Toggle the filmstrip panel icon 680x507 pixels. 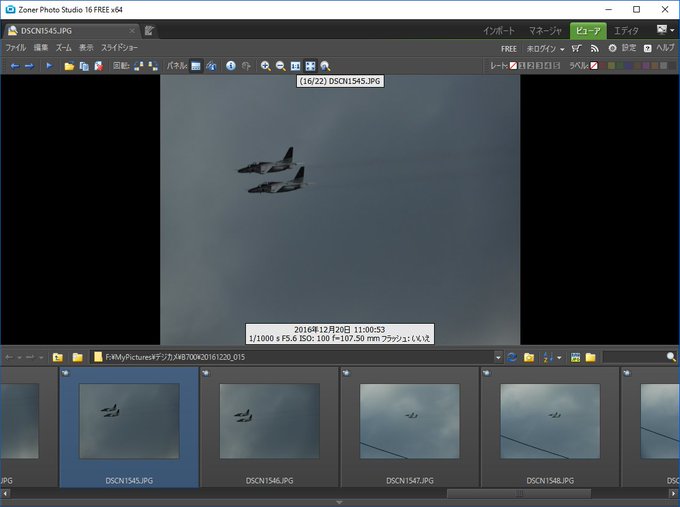tap(196, 66)
